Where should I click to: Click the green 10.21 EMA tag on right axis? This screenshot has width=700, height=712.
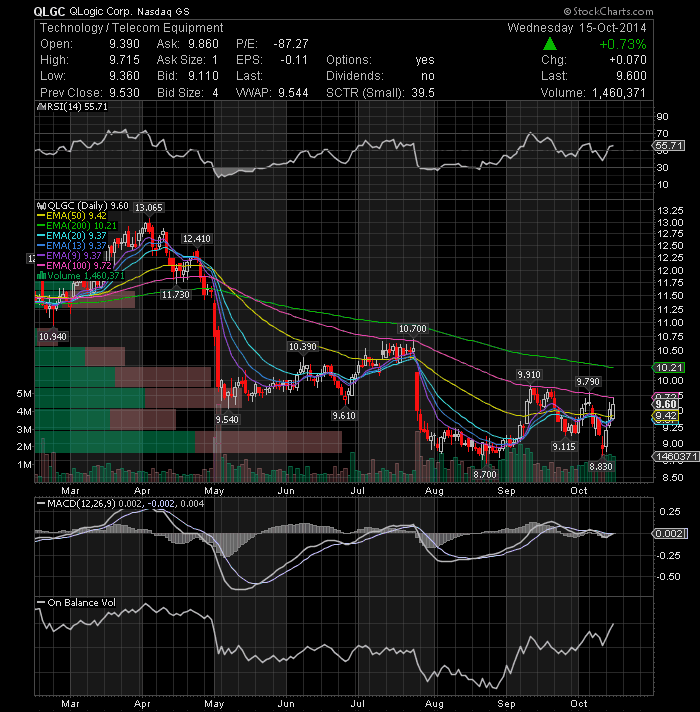point(669,367)
